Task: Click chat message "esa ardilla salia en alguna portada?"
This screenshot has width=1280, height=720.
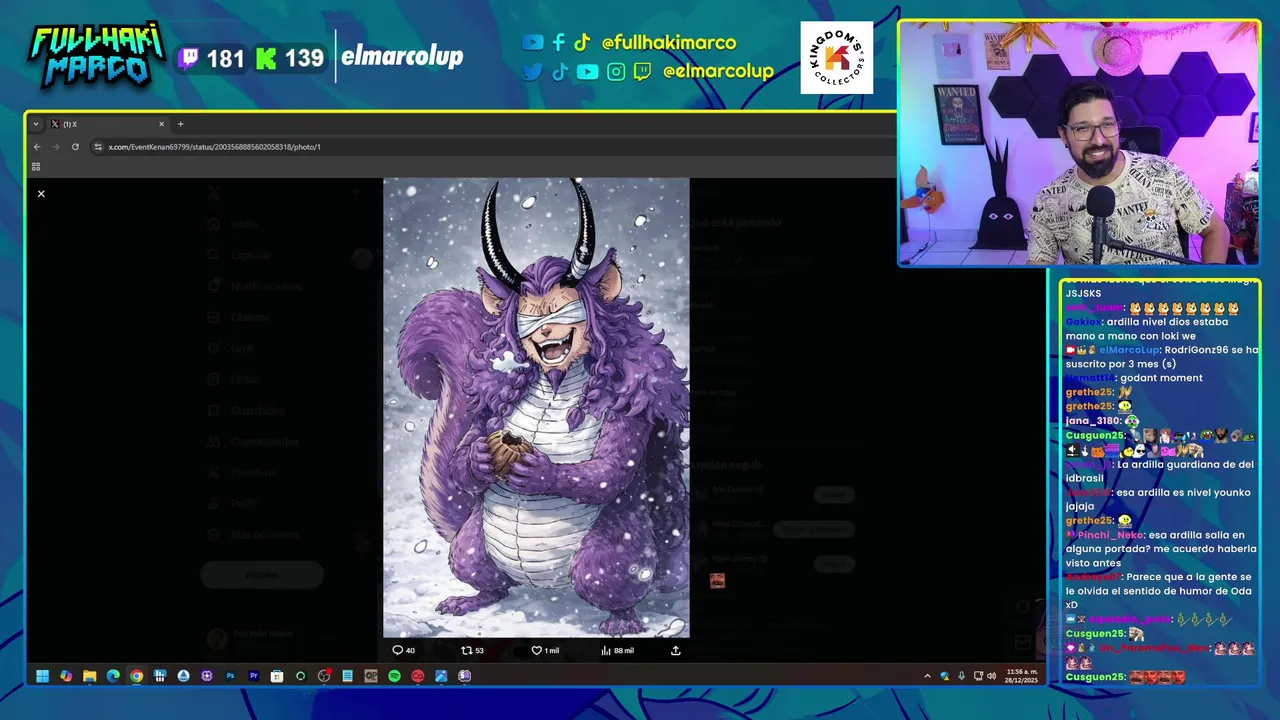Action: (1160, 549)
